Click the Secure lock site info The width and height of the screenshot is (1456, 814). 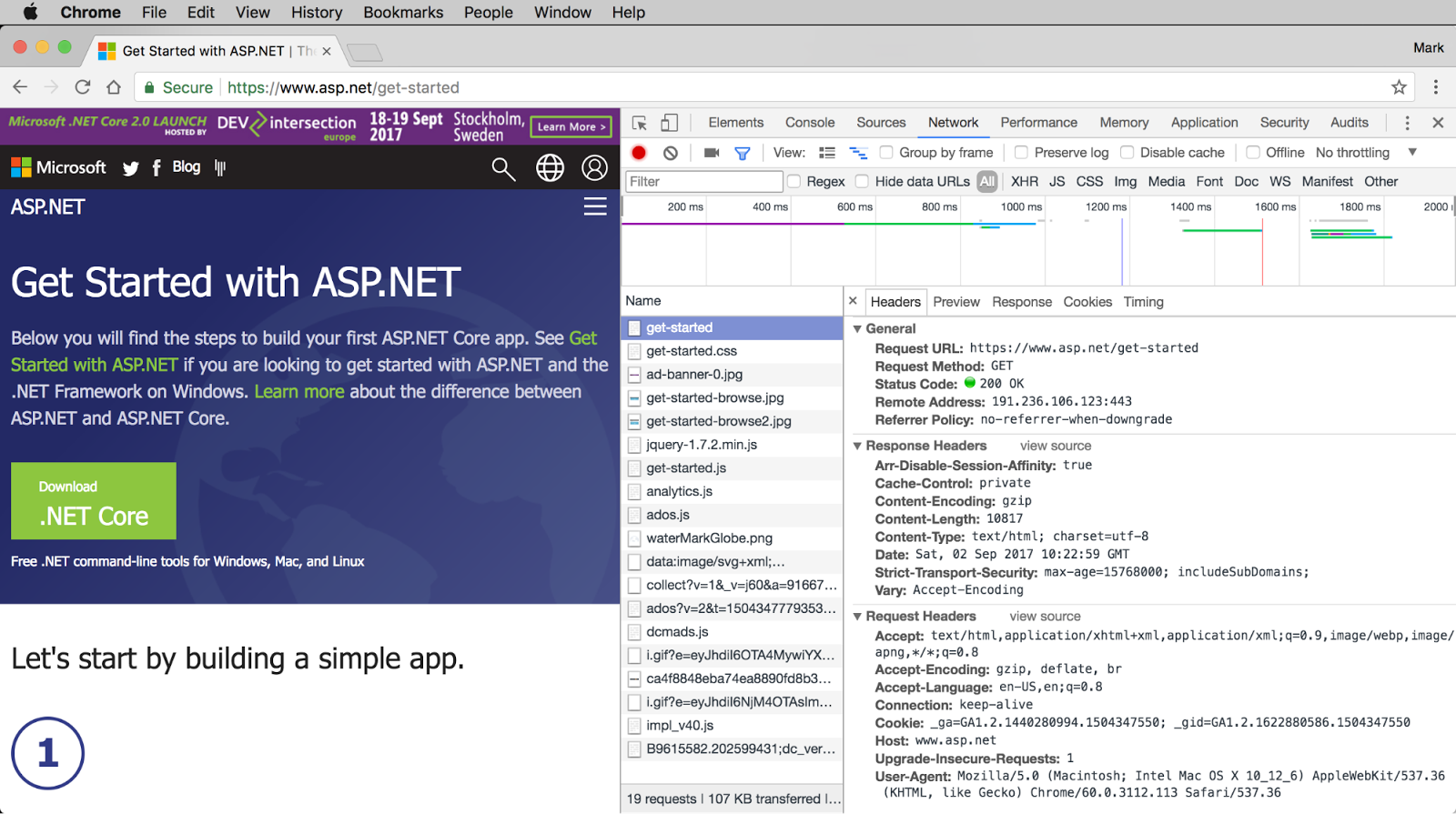[177, 87]
